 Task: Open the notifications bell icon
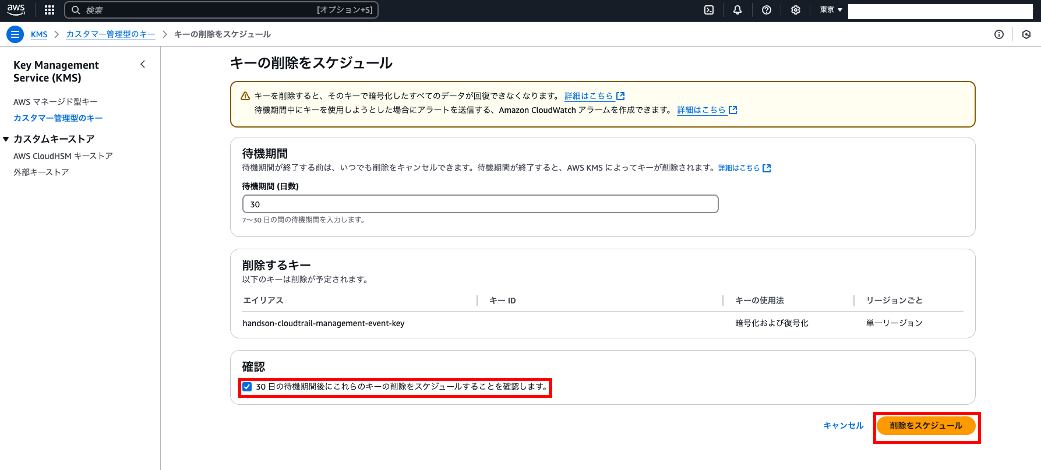[738, 10]
